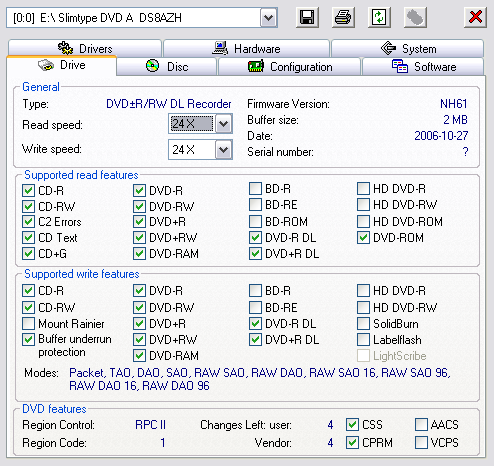The height and width of the screenshot is (466, 494).
Task: Switch to the Drivers tab
Action: click(85, 49)
